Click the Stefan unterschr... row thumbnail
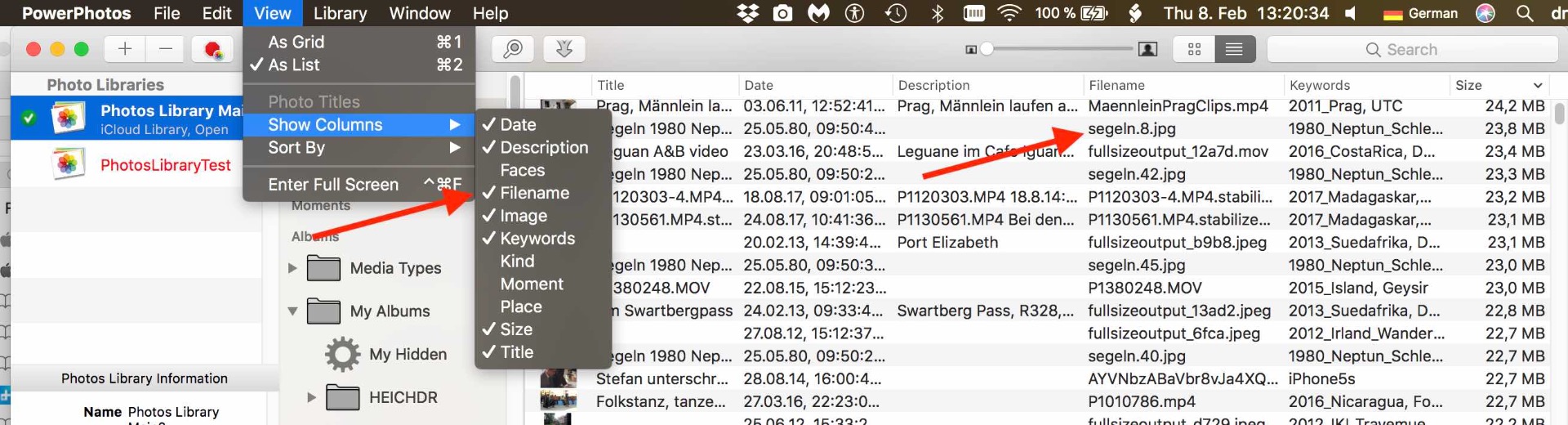1568x425 pixels. [559, 378]
